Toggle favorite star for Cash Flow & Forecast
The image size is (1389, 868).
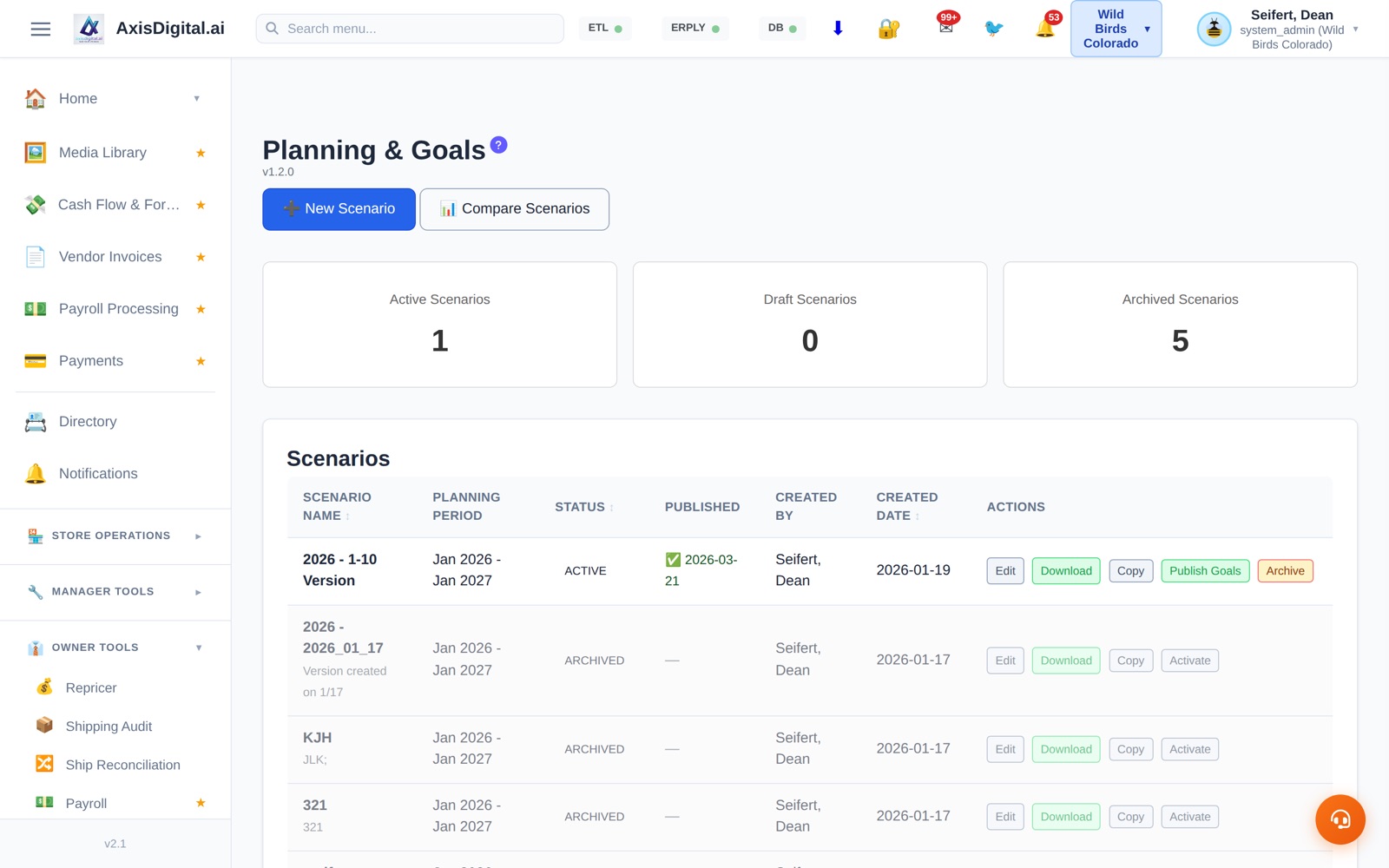pos(201,205)
